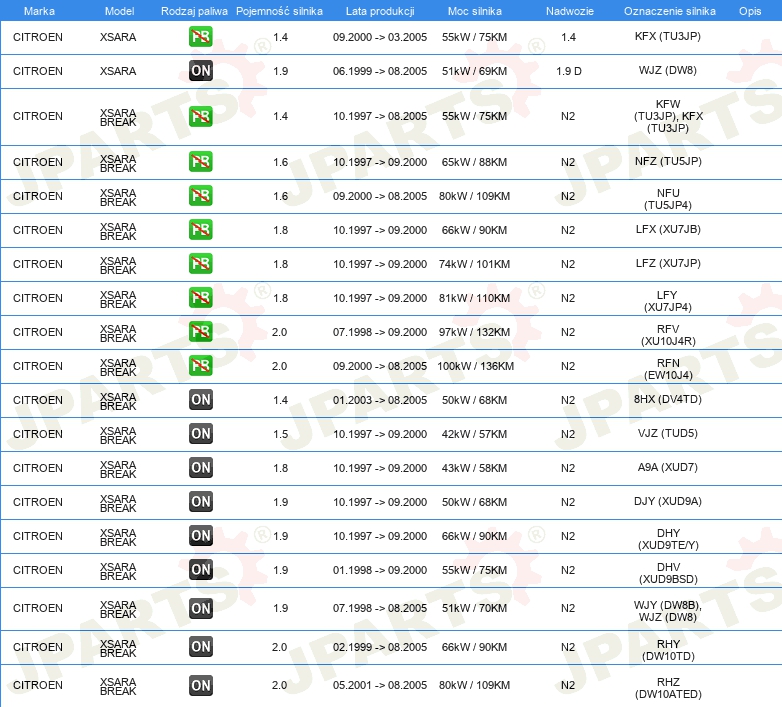
Task: Click engine power 65kW / 88KM
Action: [474, 162]
